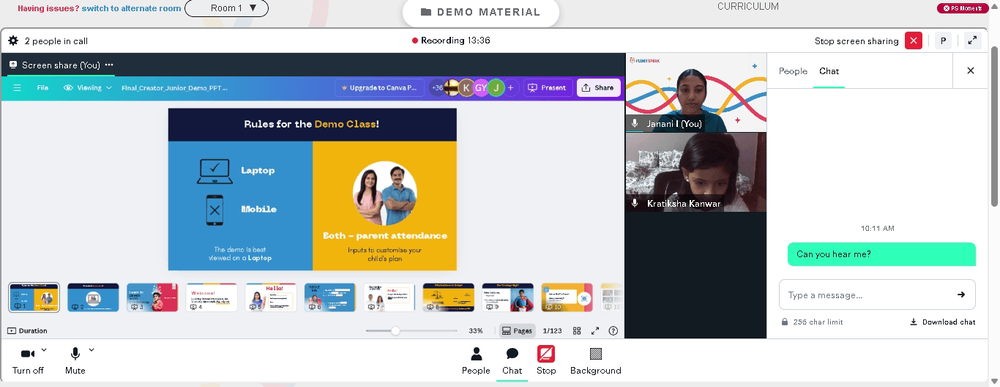Click the P button in call header
Image resolution: width=1000 pixels, height=387 pixels.
pos(943,41)
